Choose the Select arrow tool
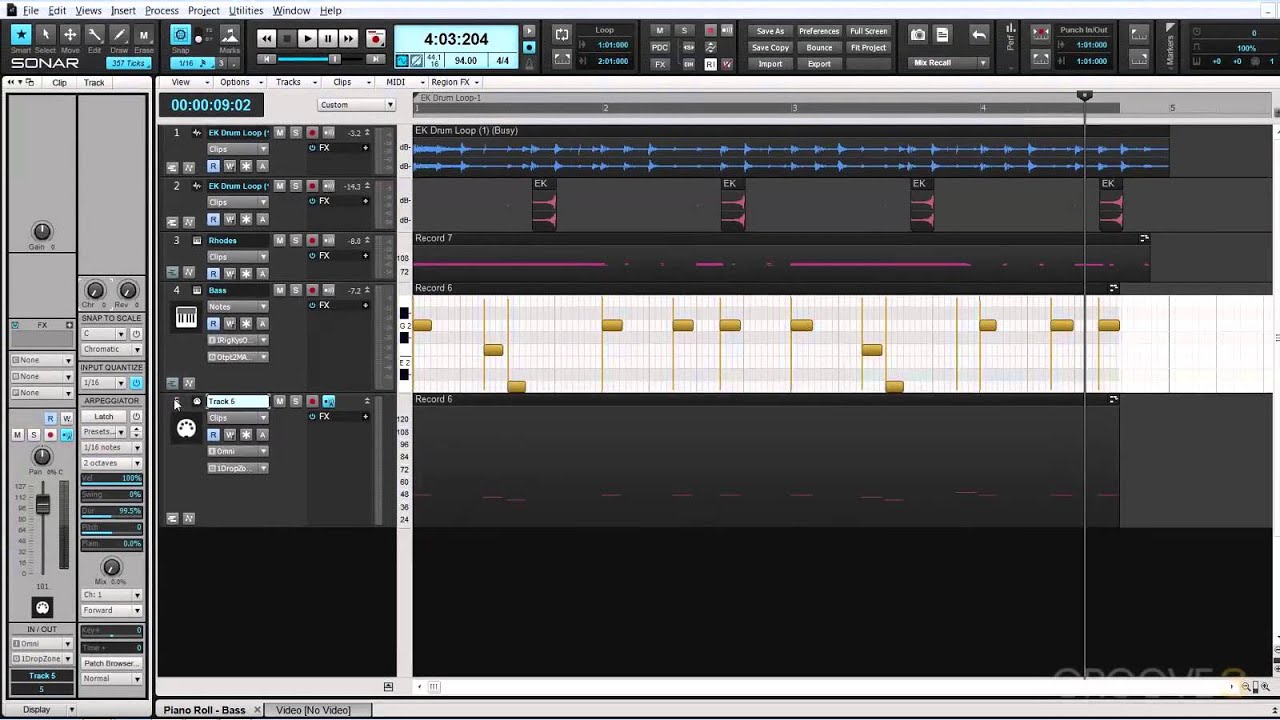The image size is (1280, 720). [45, 36]
